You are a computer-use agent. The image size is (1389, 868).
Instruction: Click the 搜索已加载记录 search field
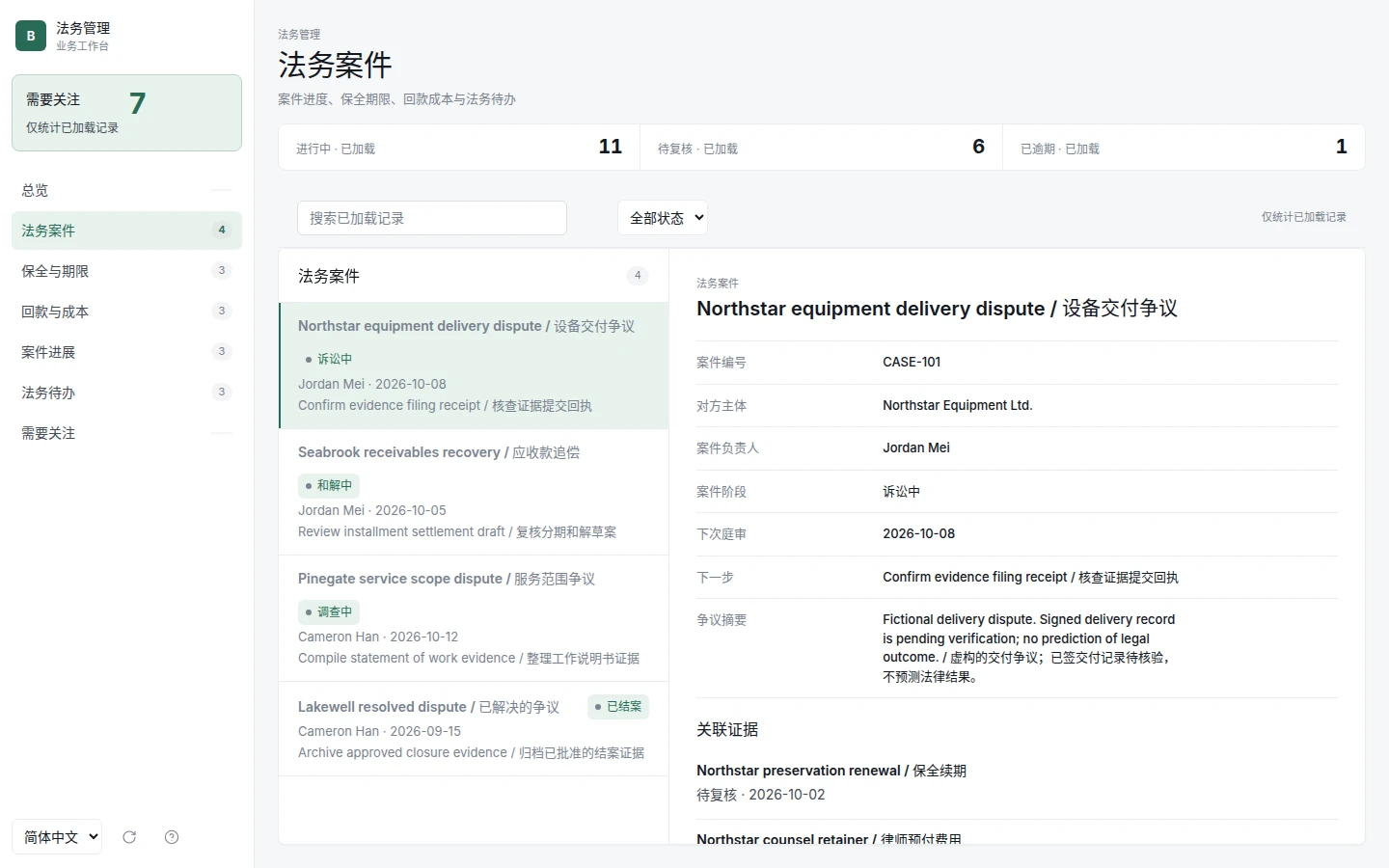click(x=432, y=218)
